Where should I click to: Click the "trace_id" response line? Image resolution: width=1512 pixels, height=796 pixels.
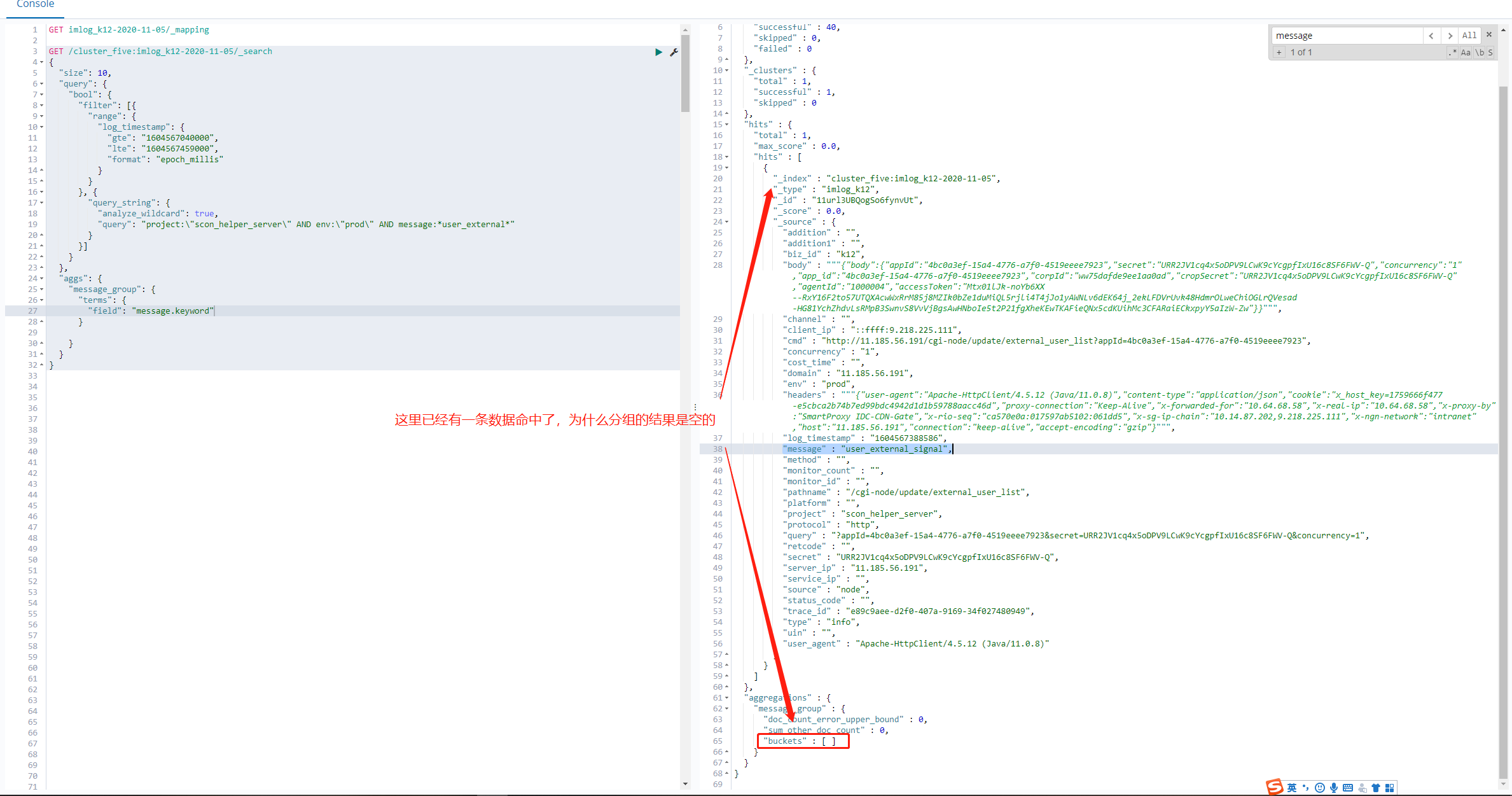(908, 611)
